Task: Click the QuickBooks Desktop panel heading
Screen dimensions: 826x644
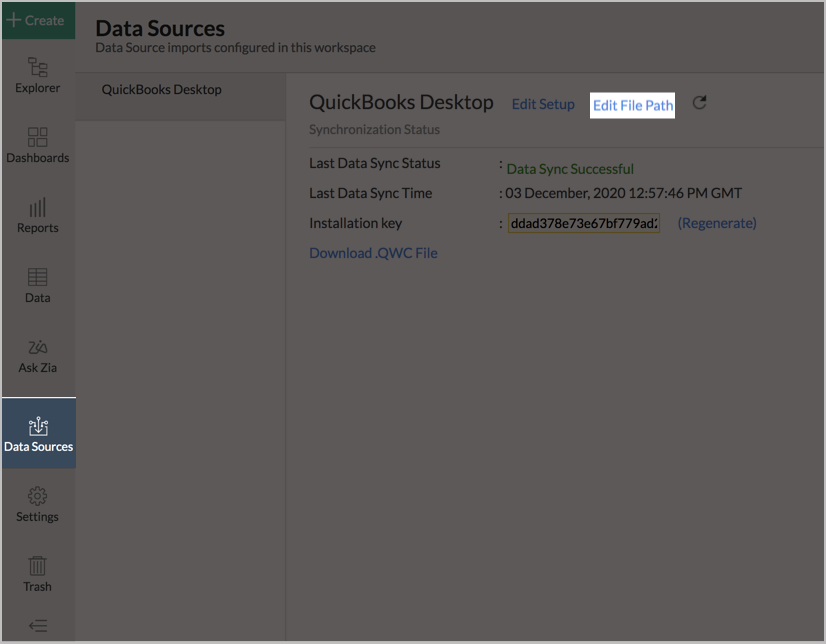Action: 401,103
